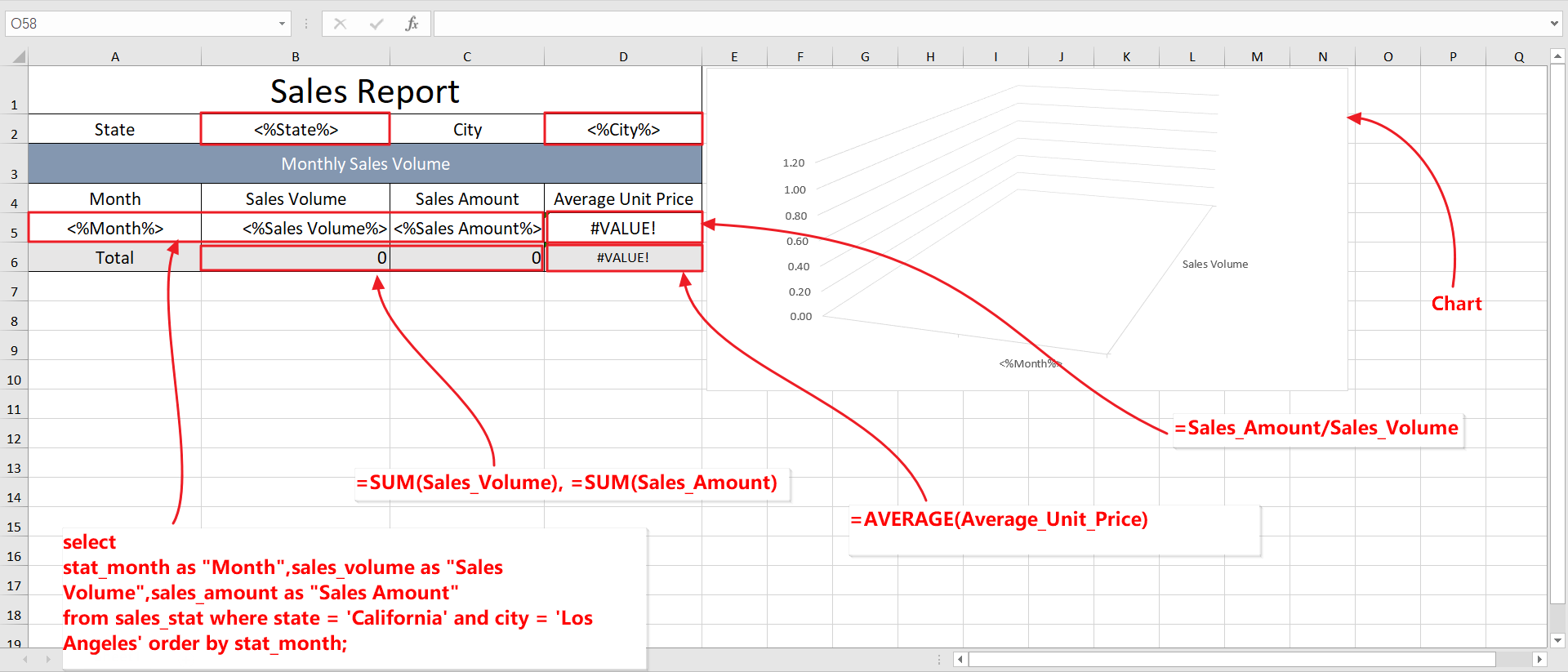Image resolution: width=1568 pixels, height=672 pixels.
Task: Open the Name Box dropdown arrow
Action: coord(282,24)
